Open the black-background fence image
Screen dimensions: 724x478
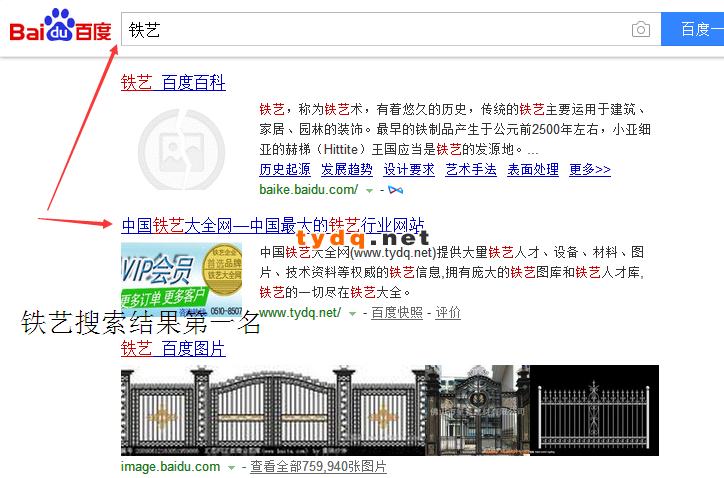(594, 411)
